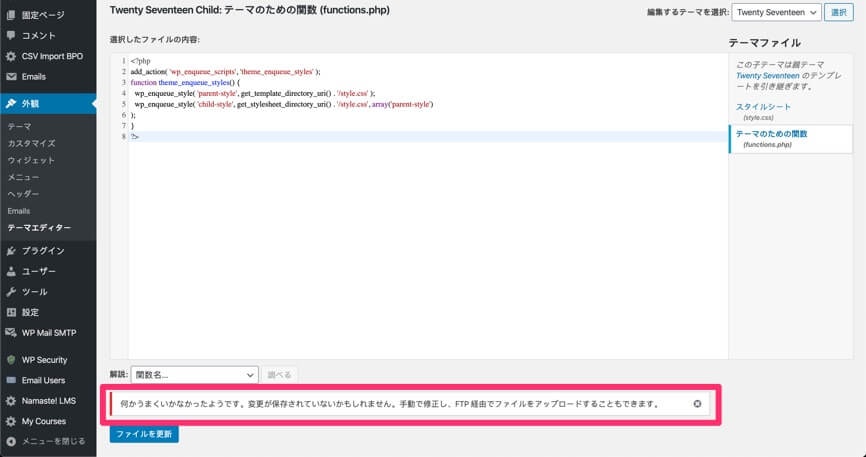Click the Namaste! LMS gear icon
Image resolution: width=866 pixels, height=457 pixels.
point(11,401)
